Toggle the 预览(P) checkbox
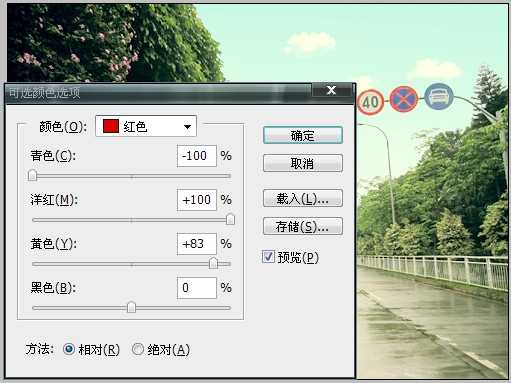Screen dimensions: 511x383 pyautogui.click(x=268, y=257)
